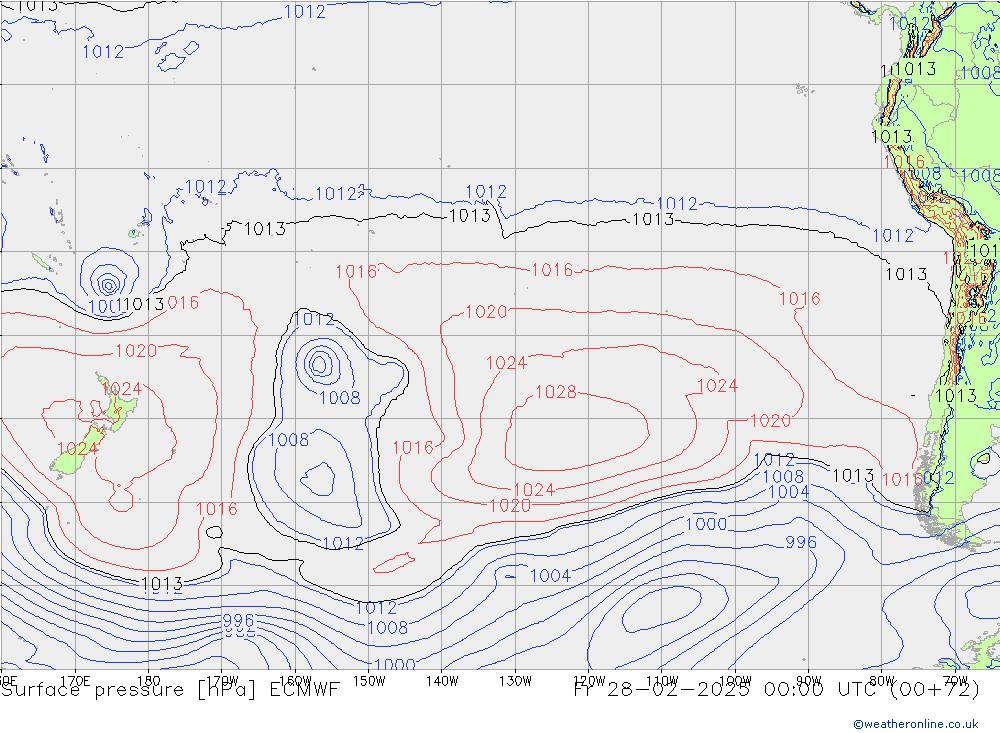
Task: Click New Zealand's South Island on the map
Action: click(77, 450)
